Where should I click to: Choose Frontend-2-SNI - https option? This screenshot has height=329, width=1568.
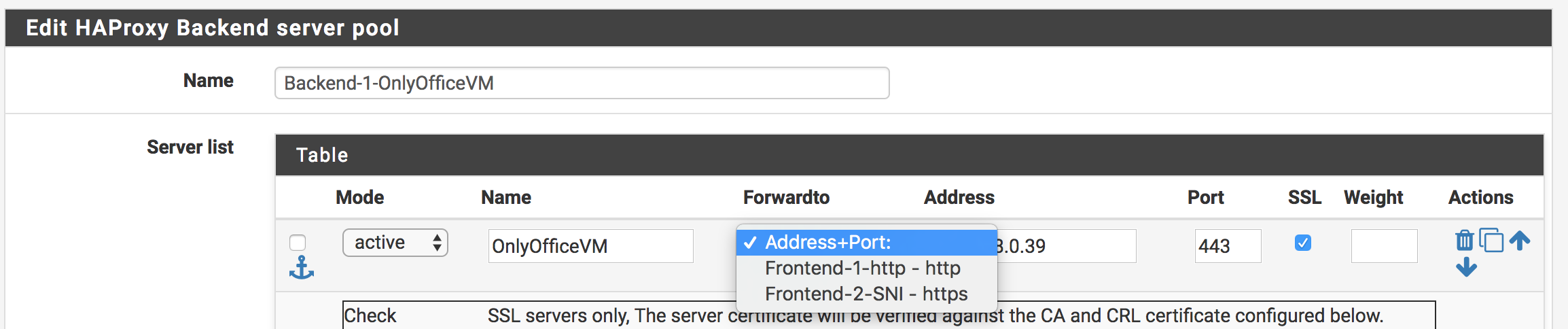tap(866, 294)
